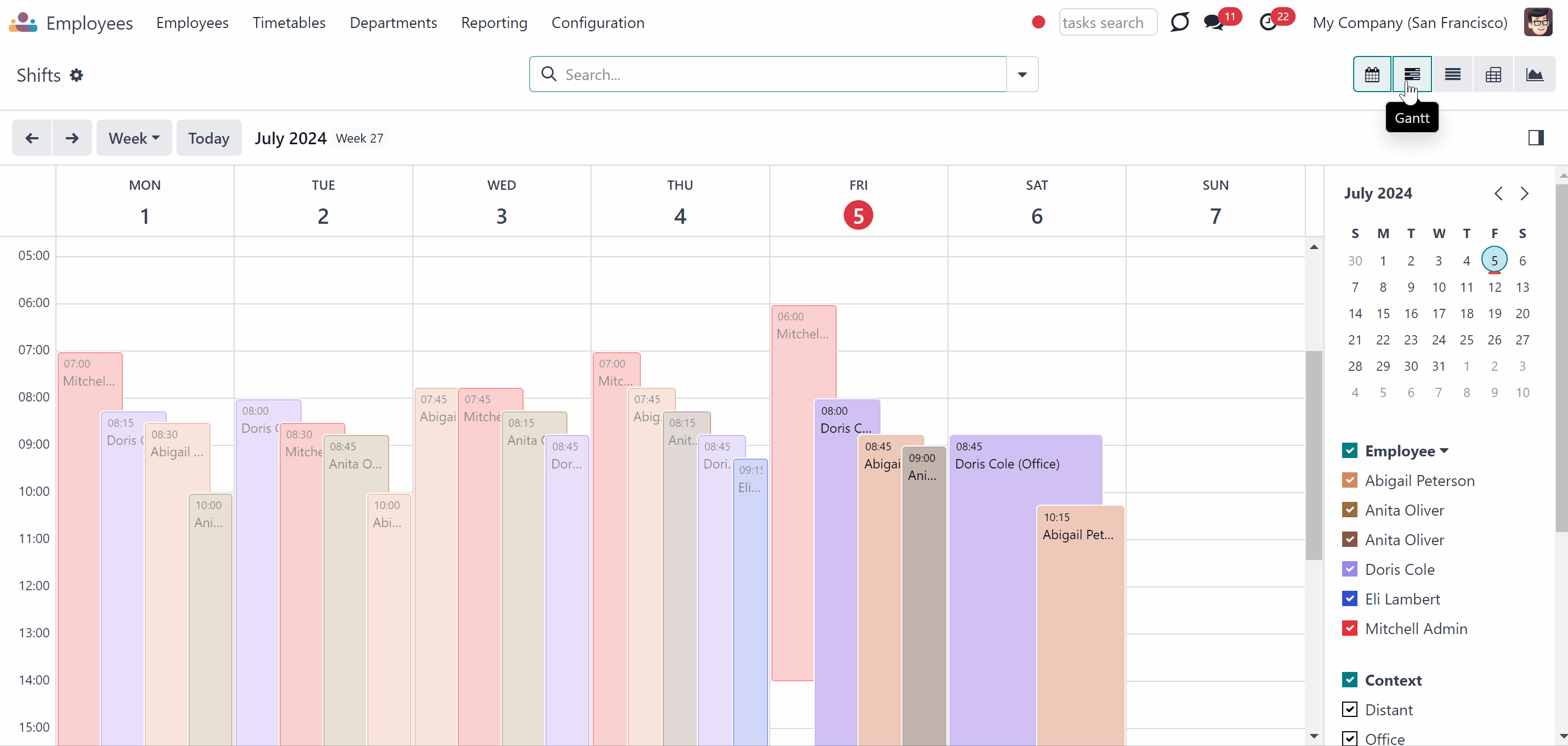Toggle the side panel icon
Viewport: 1568px width, 746px height.
tap(1536, 138)
